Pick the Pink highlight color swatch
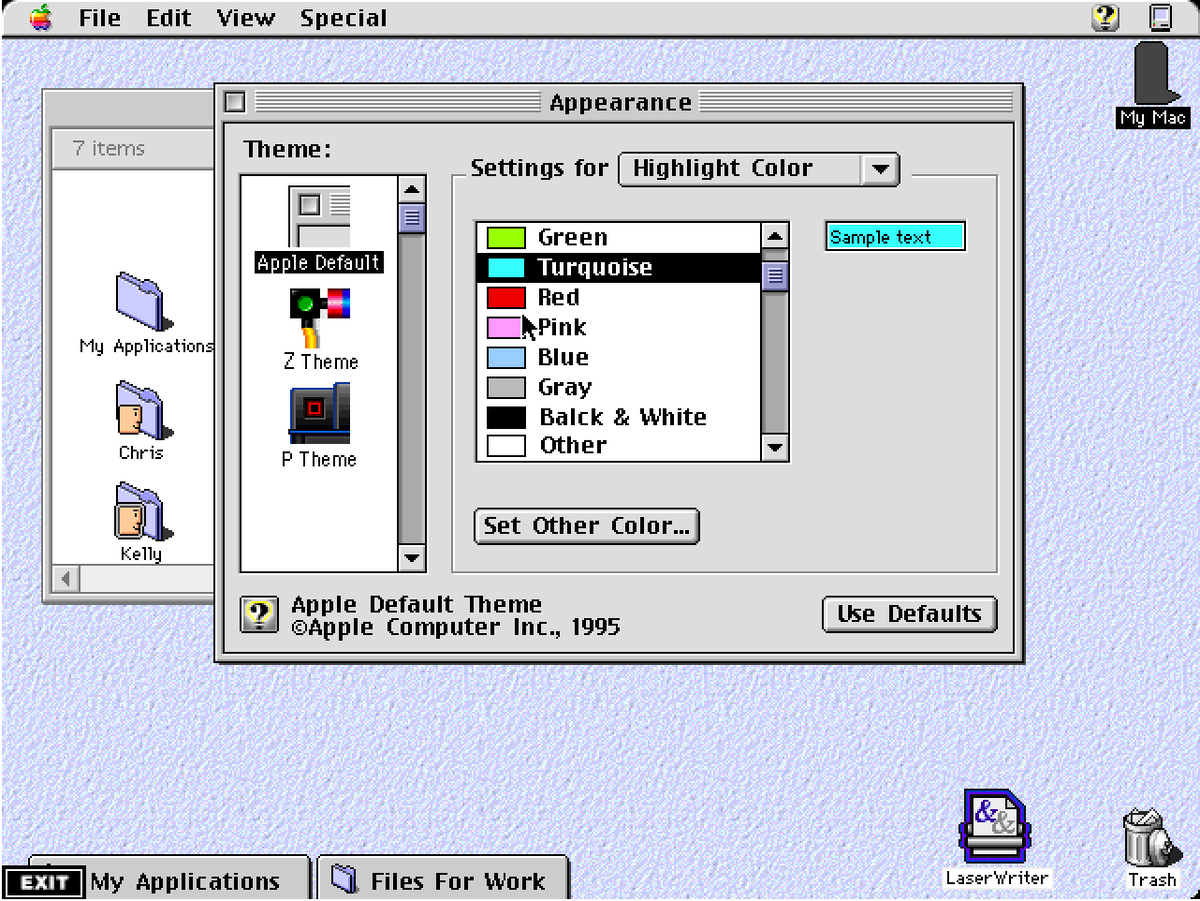 tap(506, 328)
